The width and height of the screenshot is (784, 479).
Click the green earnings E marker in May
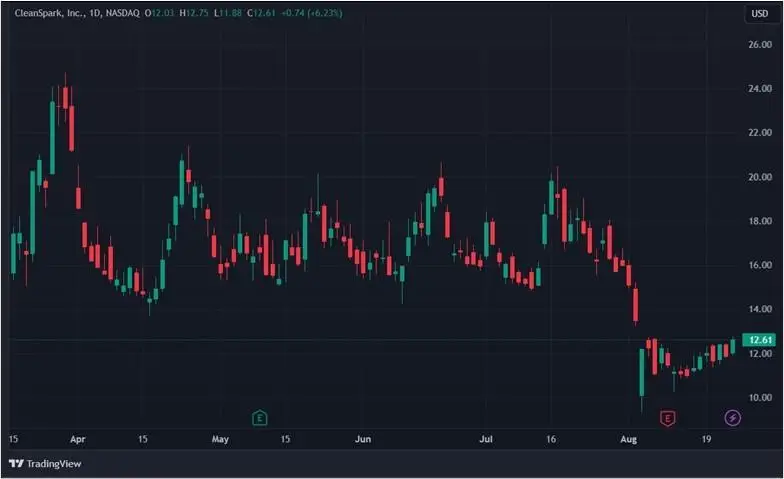(x=260, y=417)
